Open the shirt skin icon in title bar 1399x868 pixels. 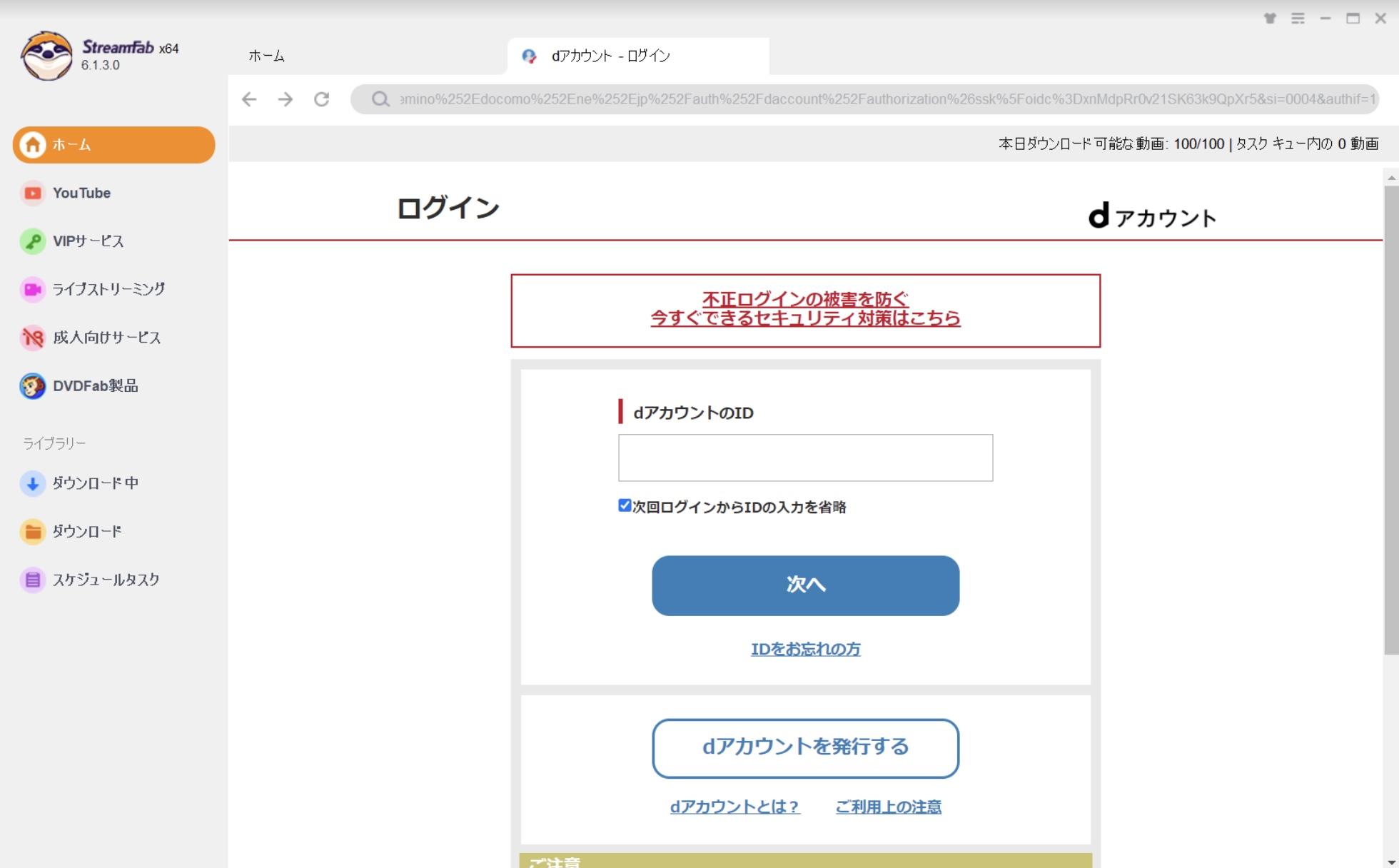pyautogui.click(x=1270, y=19)
